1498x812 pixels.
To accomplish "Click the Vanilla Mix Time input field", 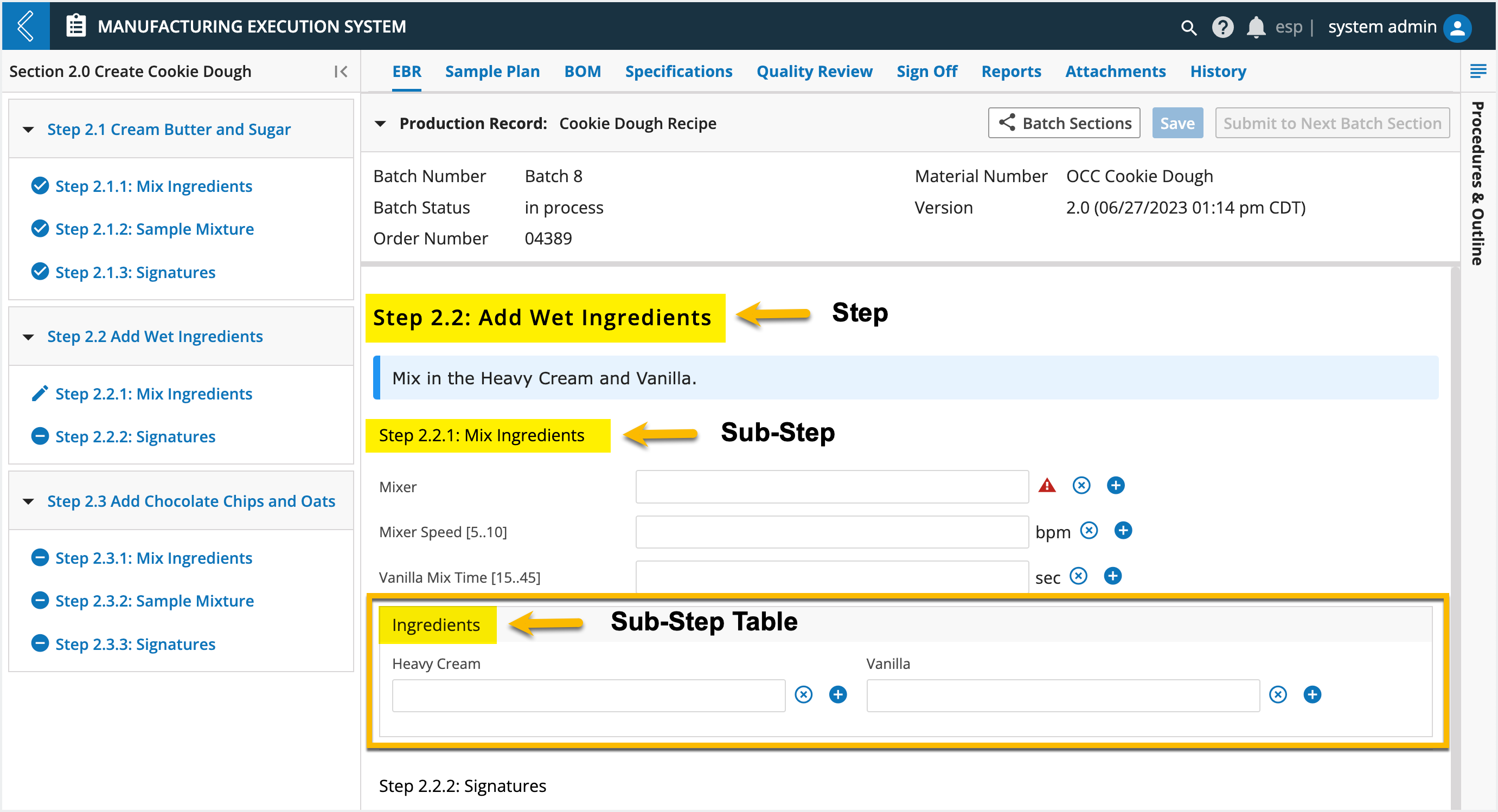I will (x=831, y=577).
